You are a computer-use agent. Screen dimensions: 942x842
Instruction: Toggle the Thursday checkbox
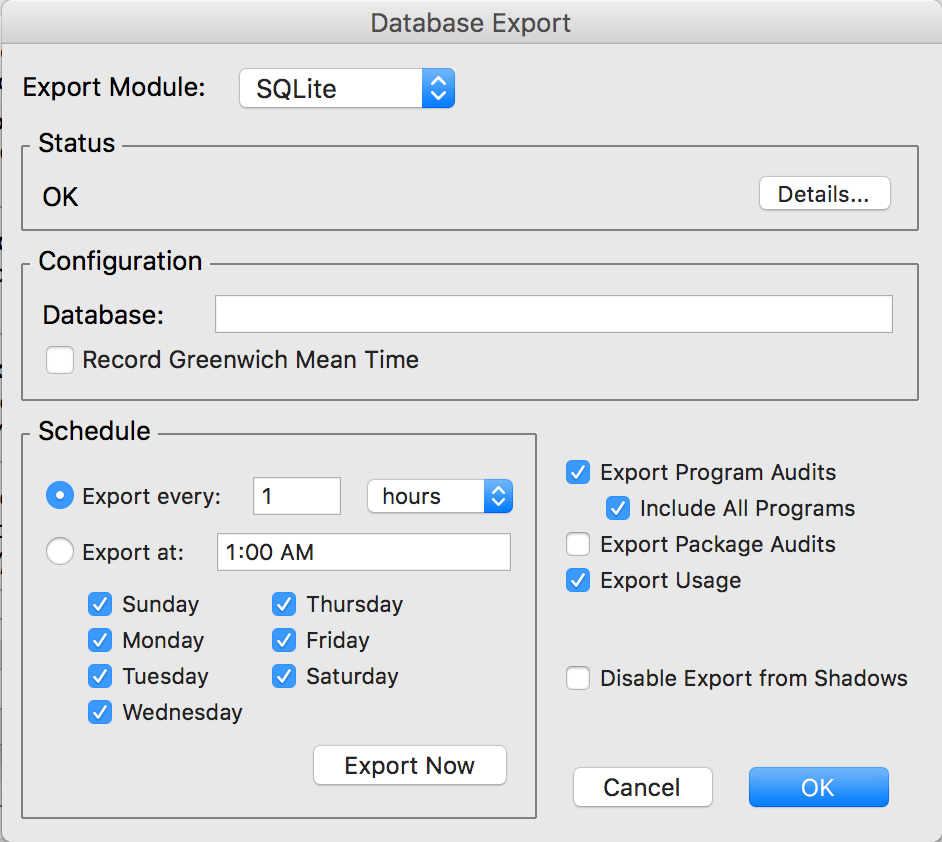(x=285, y=604)
